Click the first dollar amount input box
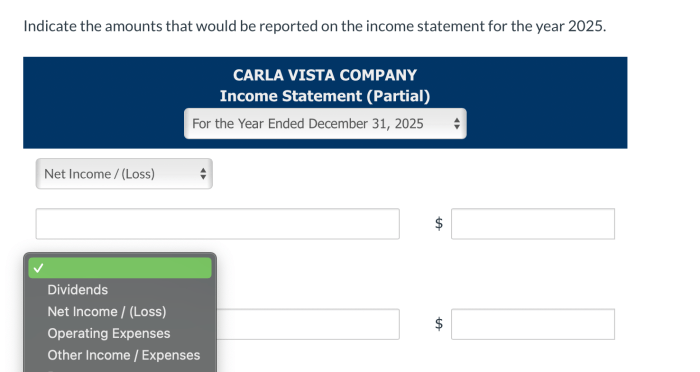 tap(533, 224)
